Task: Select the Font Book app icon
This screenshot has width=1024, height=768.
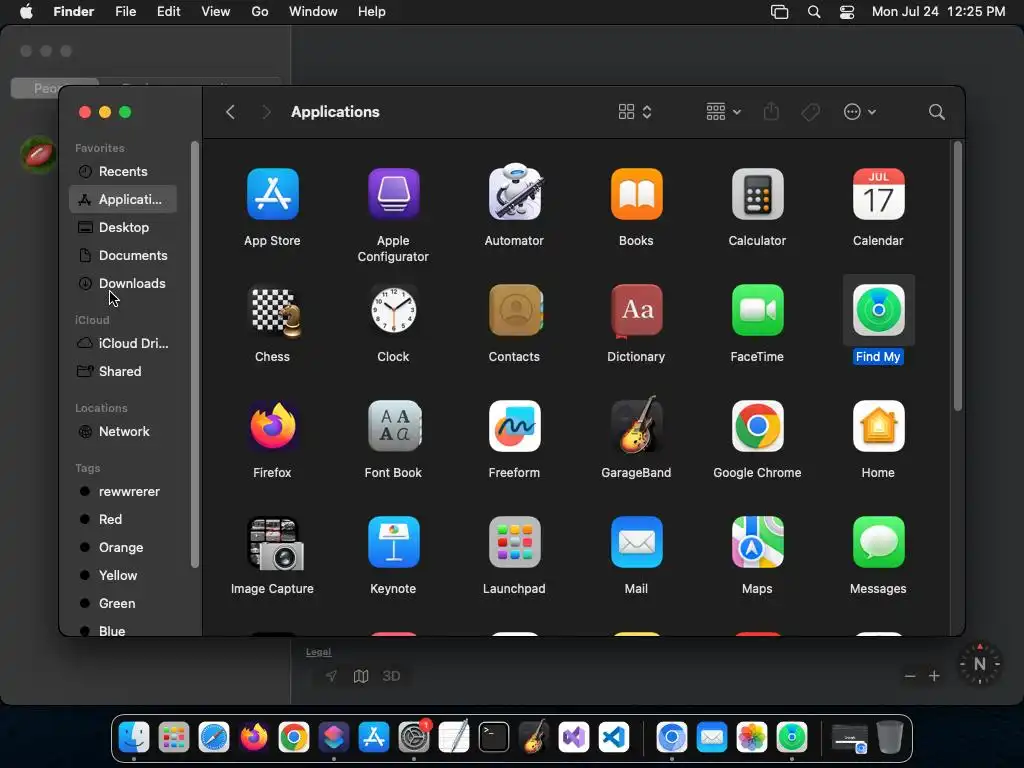Action: point(393,426)
